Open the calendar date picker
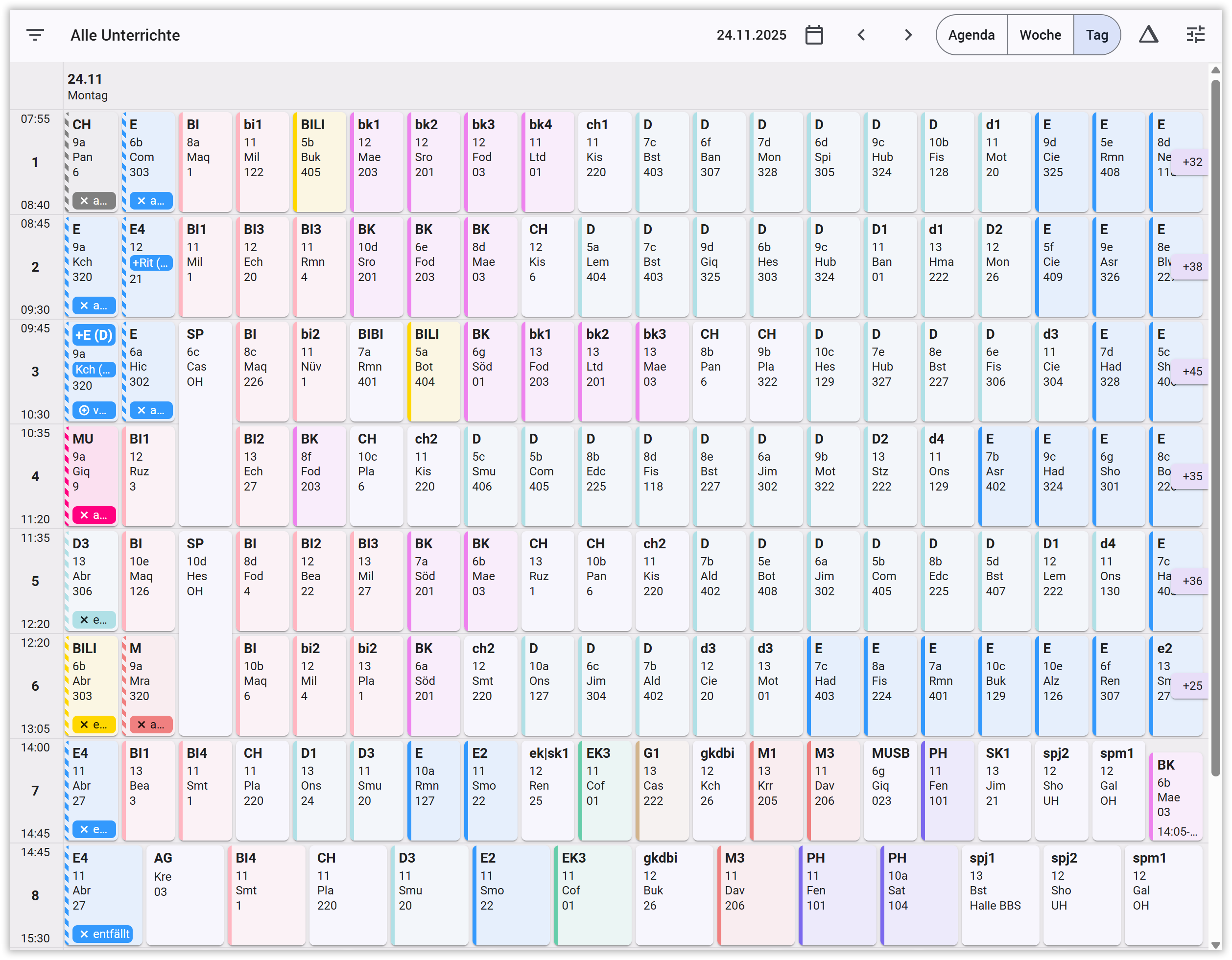The height and width of the screenshot is (960, 1232). pyautogui.click(x=813, y=35)
